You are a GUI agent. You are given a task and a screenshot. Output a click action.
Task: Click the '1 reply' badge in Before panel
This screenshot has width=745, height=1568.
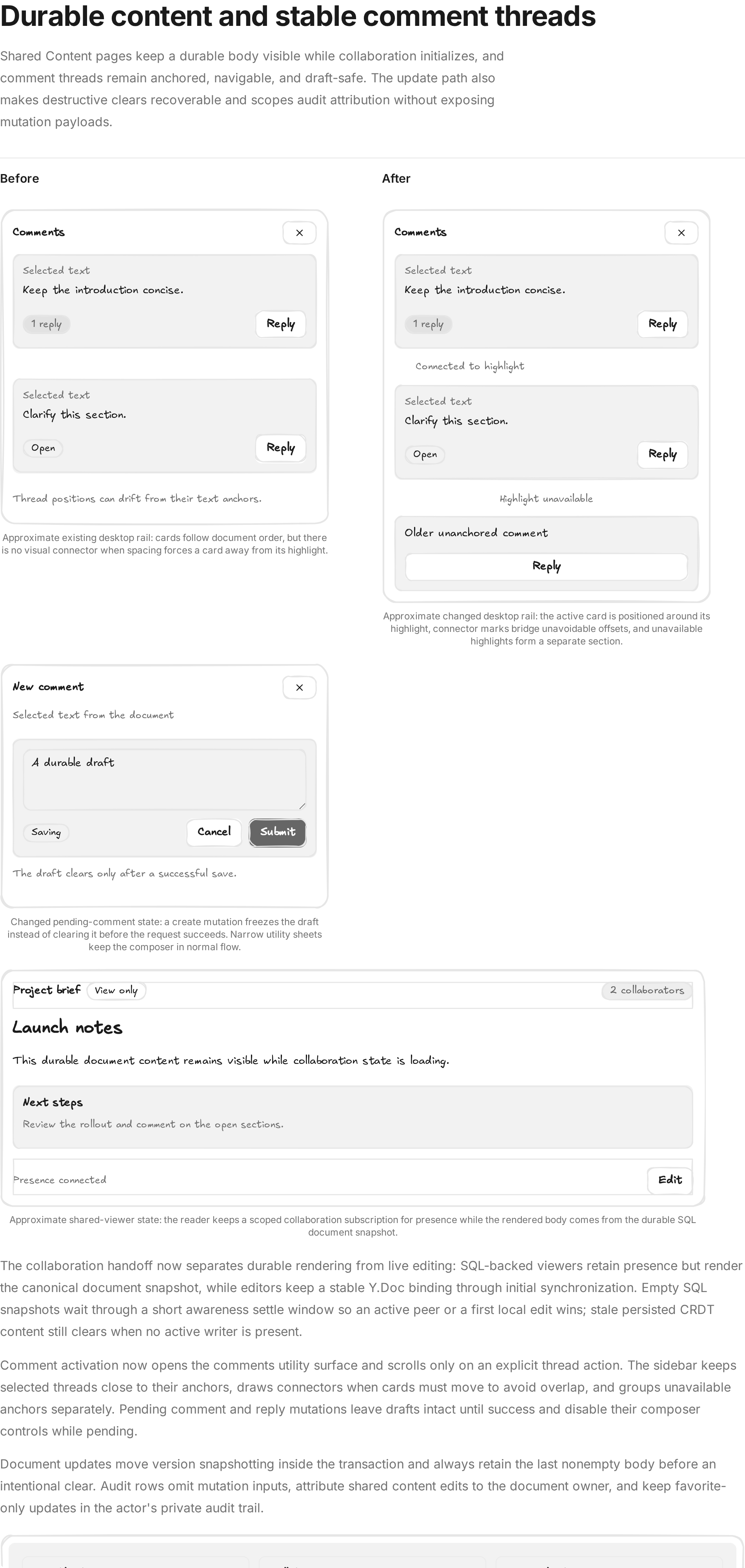coord(46,324)
